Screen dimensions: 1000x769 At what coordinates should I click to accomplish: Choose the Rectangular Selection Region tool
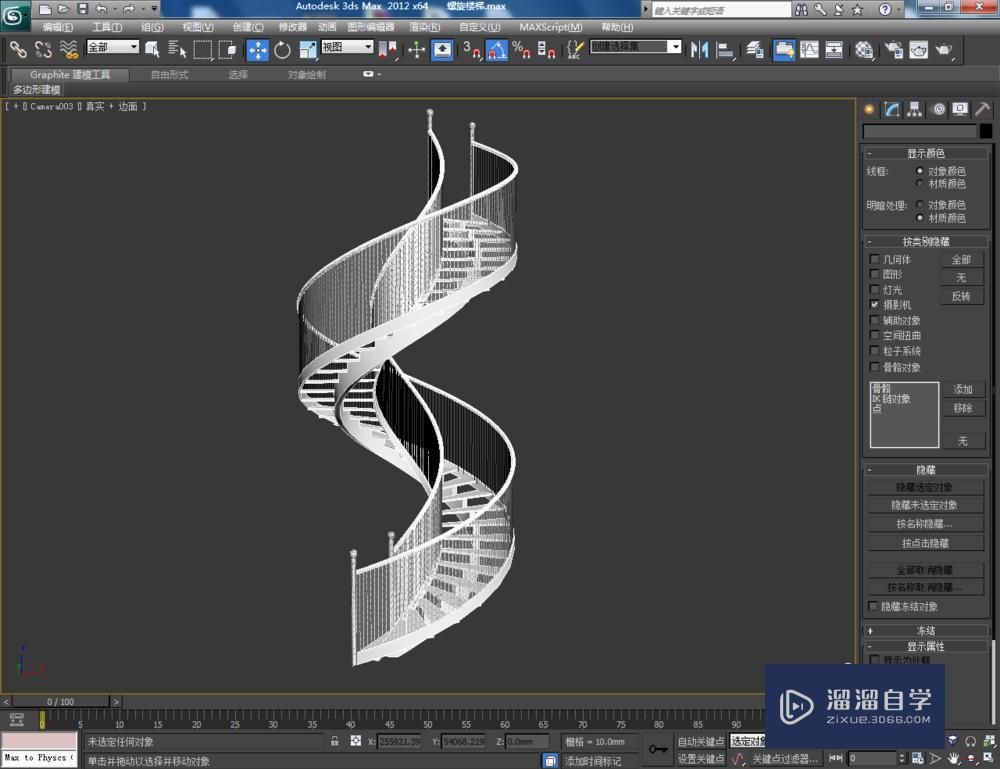(x=203, y=49)
